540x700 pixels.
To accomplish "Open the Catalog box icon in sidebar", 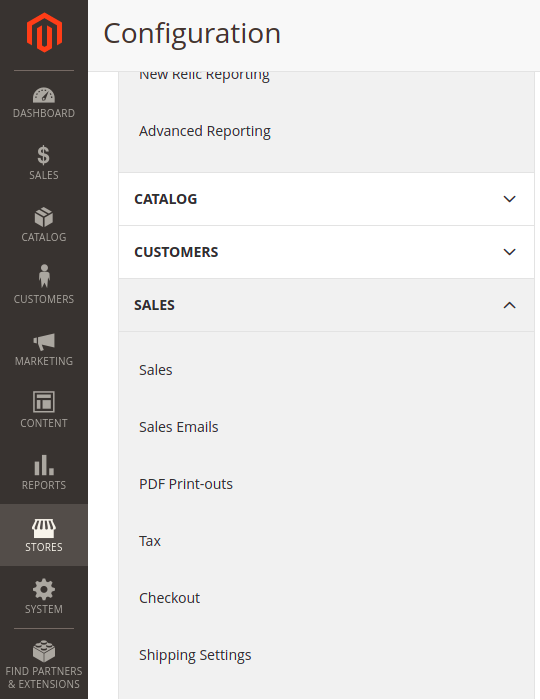I will pyautogui.click(x=44, y=217).
